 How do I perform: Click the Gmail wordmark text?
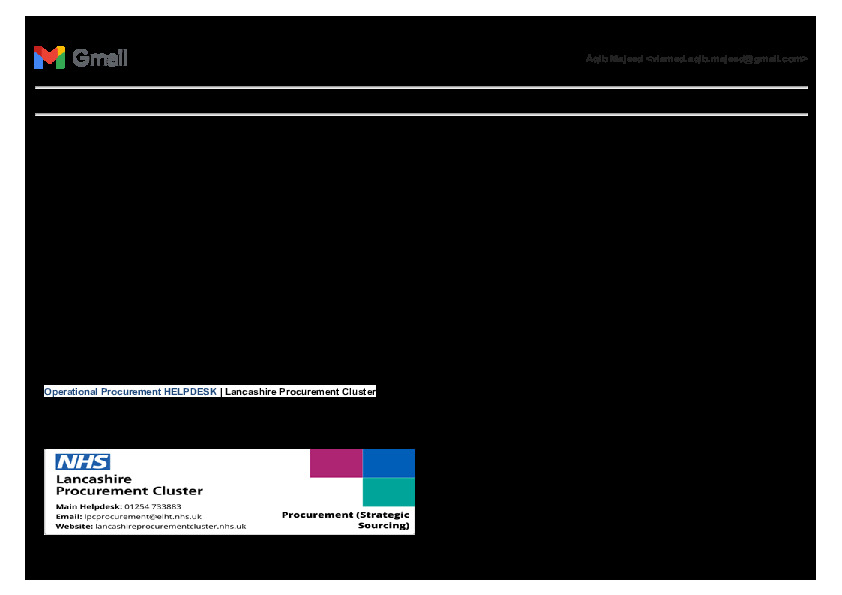(x=100, y=58)
